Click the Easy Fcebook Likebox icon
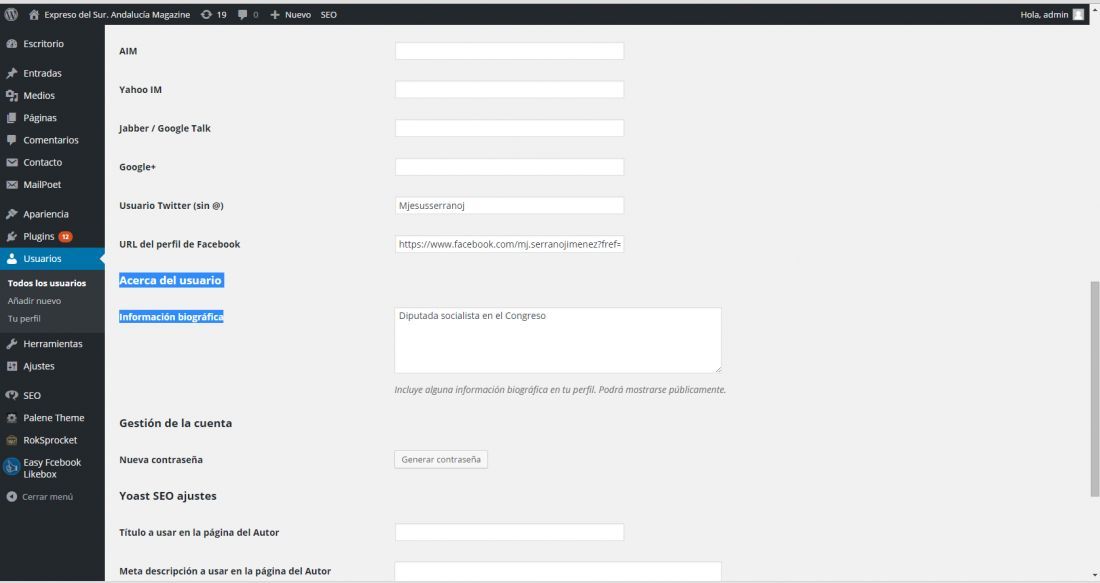This screenshot has width=1100, height=583. click(12, 467)
